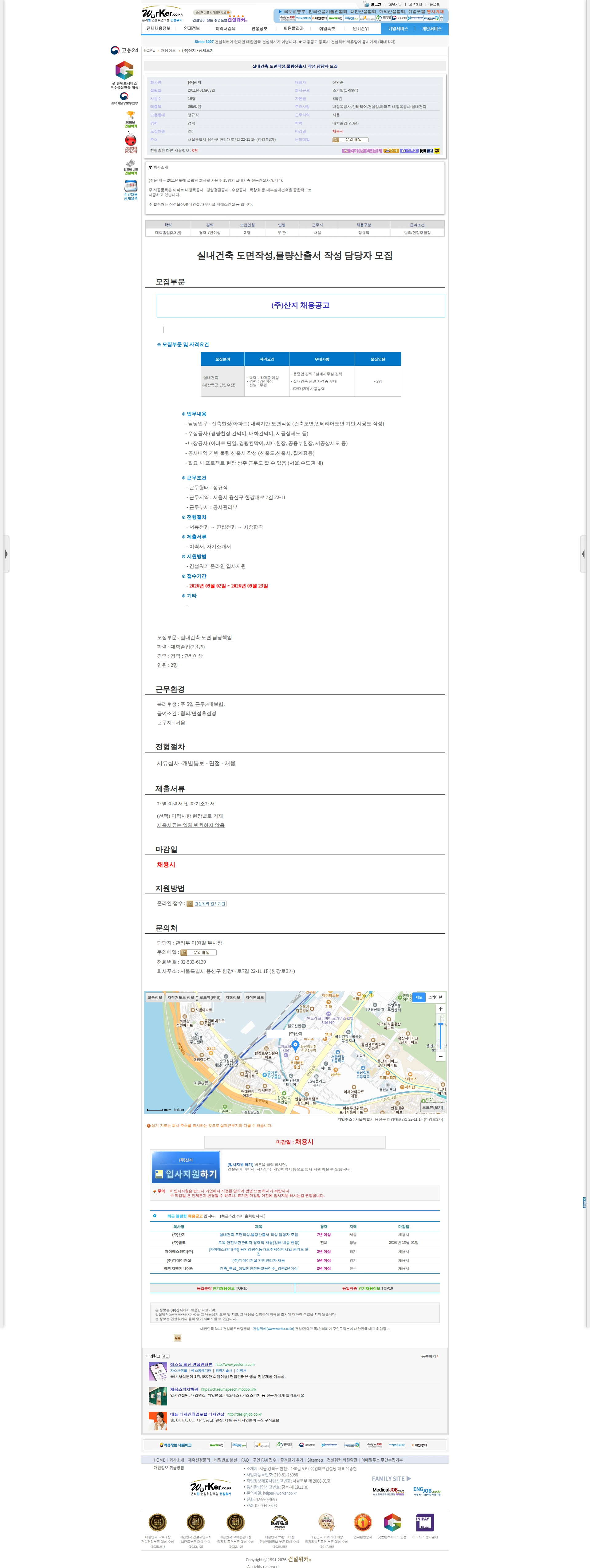Click the 문의 메일 button under 문의처
The height and width of the screenshot is (1568, 590).
[x=199, y=953]
